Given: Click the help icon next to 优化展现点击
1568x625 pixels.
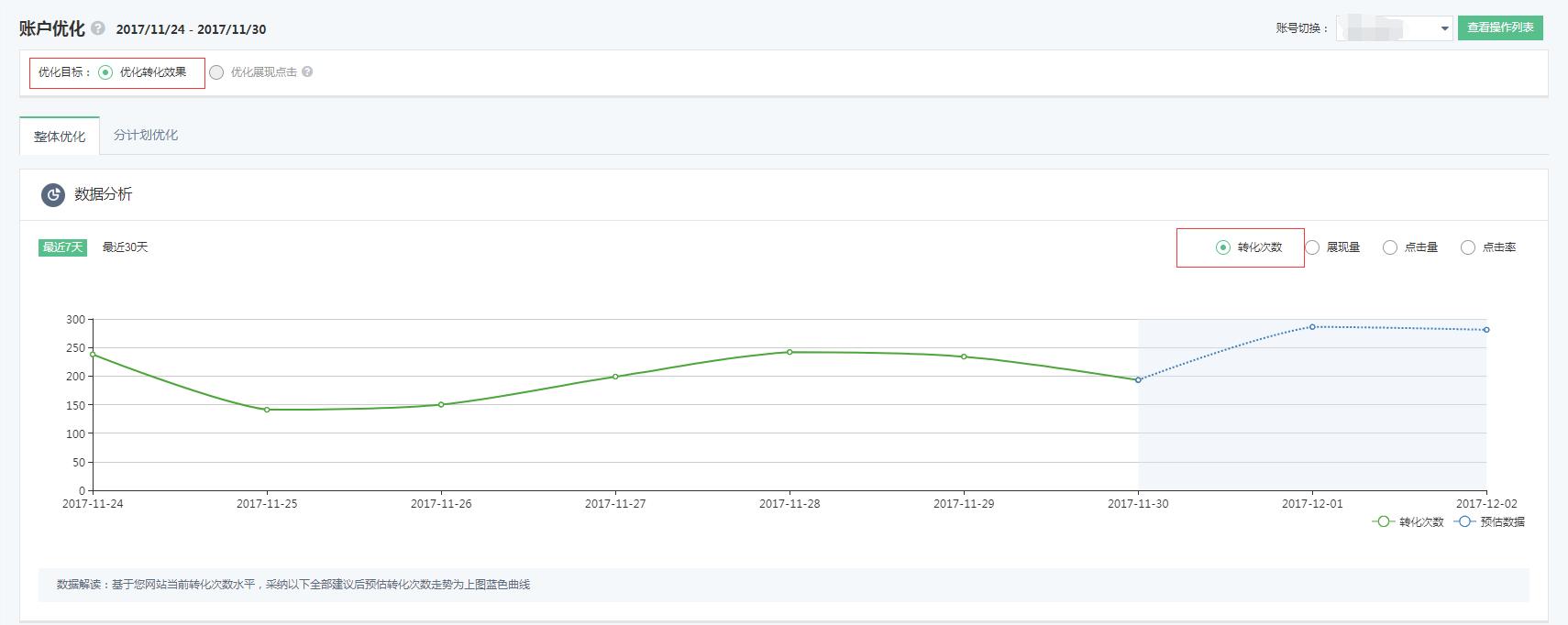Looking at the screenshot, I should [x=307, y=71].
